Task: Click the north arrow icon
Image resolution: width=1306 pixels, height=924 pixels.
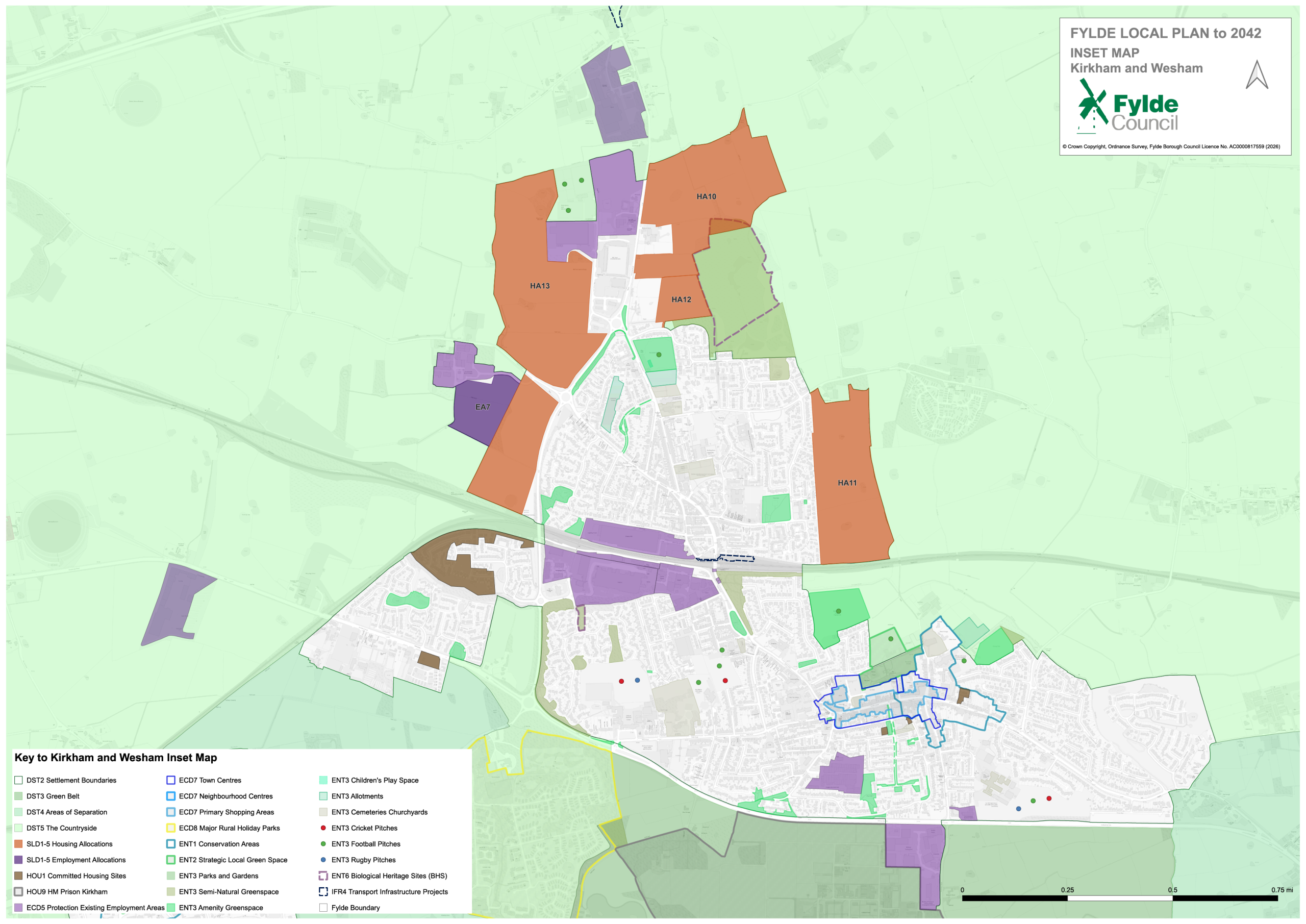Action: click(x=1257, y=74)
